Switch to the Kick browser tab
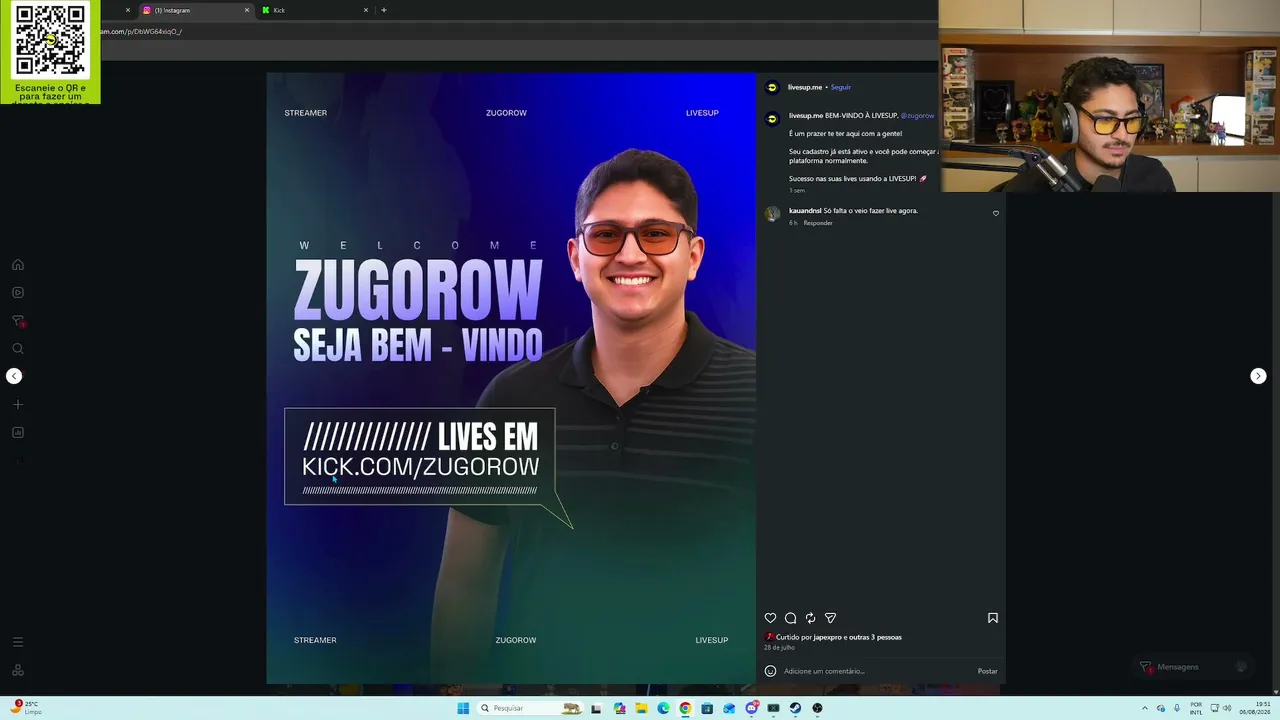This screenshot has width=1280, height=720. pyautogui.click(x=315, y=10)
